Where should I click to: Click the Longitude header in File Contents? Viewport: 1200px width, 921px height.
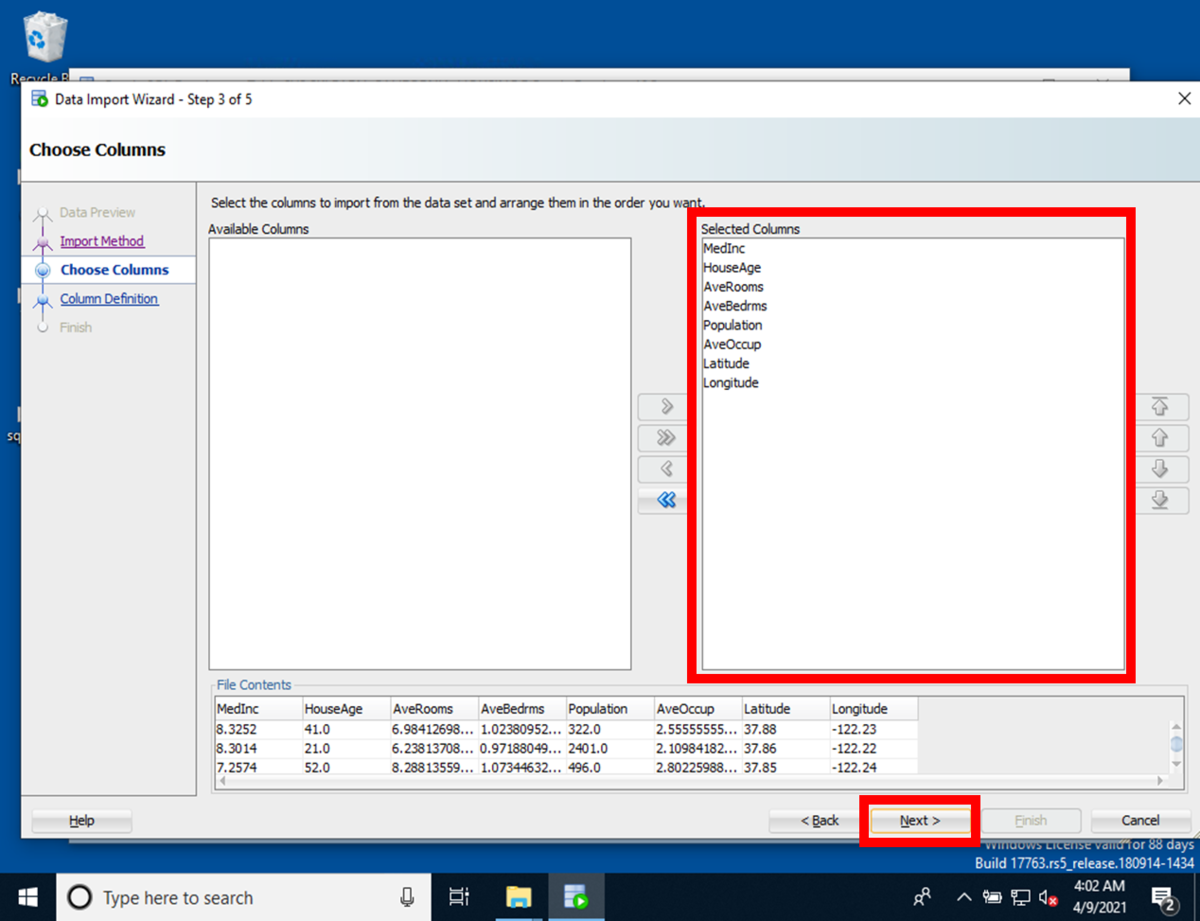(874, 709)
